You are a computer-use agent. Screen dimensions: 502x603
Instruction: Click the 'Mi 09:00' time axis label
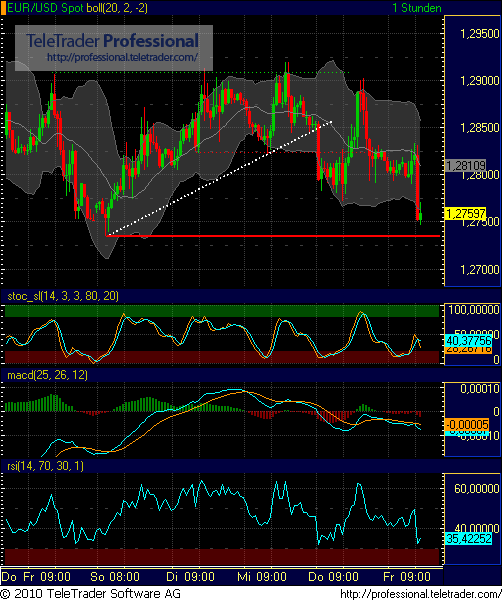262,577
